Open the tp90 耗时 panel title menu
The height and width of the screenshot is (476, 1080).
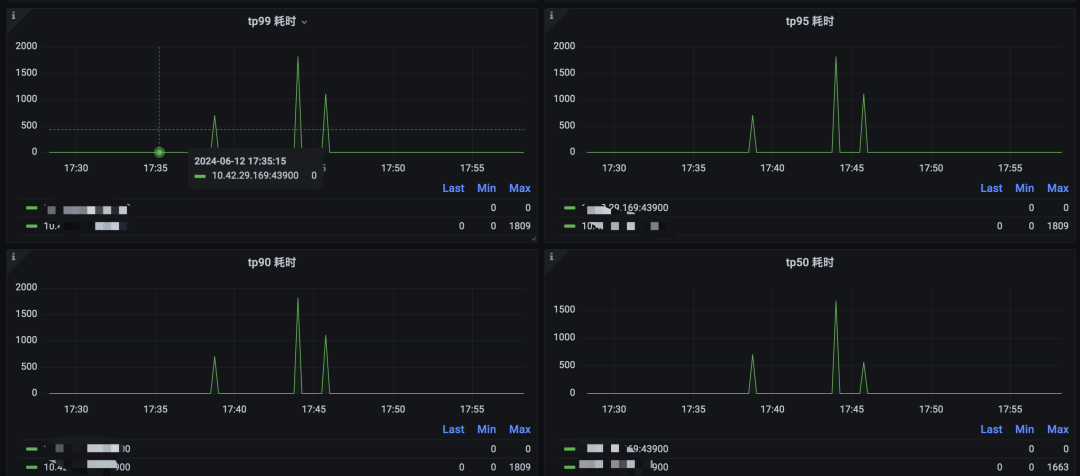[x=271, y=262]
